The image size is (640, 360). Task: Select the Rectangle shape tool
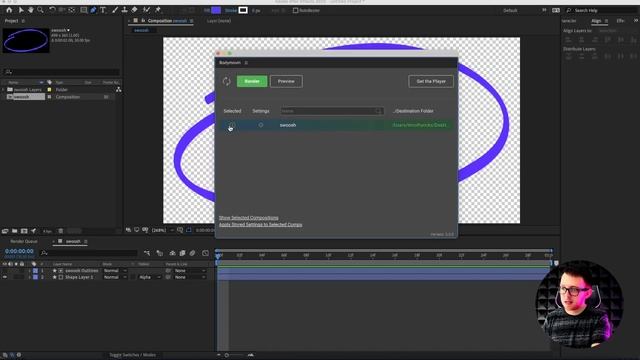(84, 10)
